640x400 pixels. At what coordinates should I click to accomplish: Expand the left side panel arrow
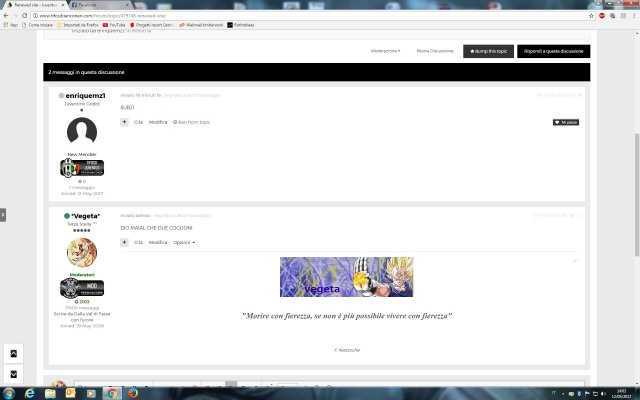3,215
